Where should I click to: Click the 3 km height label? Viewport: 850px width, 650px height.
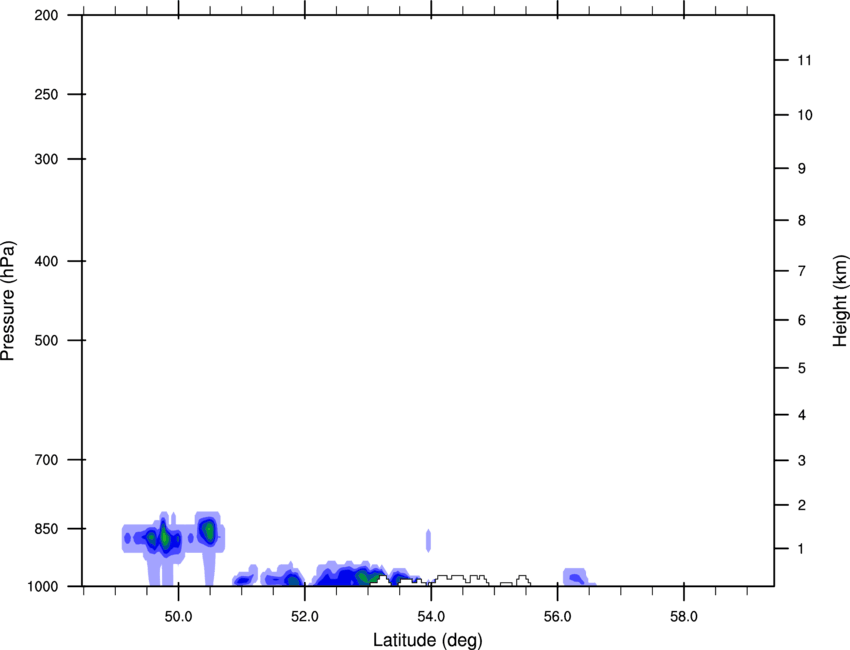pyautogui.click(x=801, y=460)
